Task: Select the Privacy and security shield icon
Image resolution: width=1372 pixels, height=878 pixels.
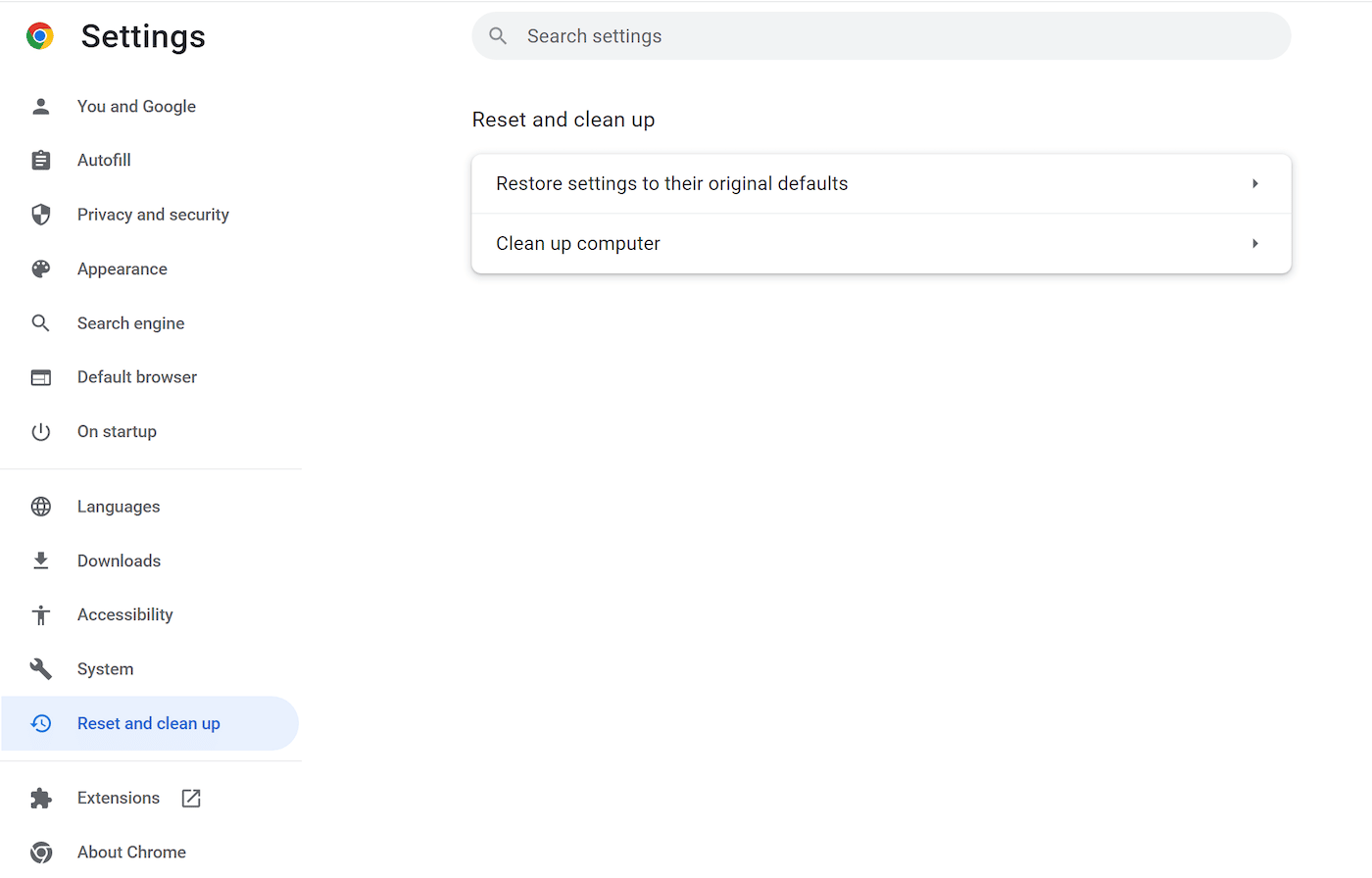Action: [x=40, y=214]
